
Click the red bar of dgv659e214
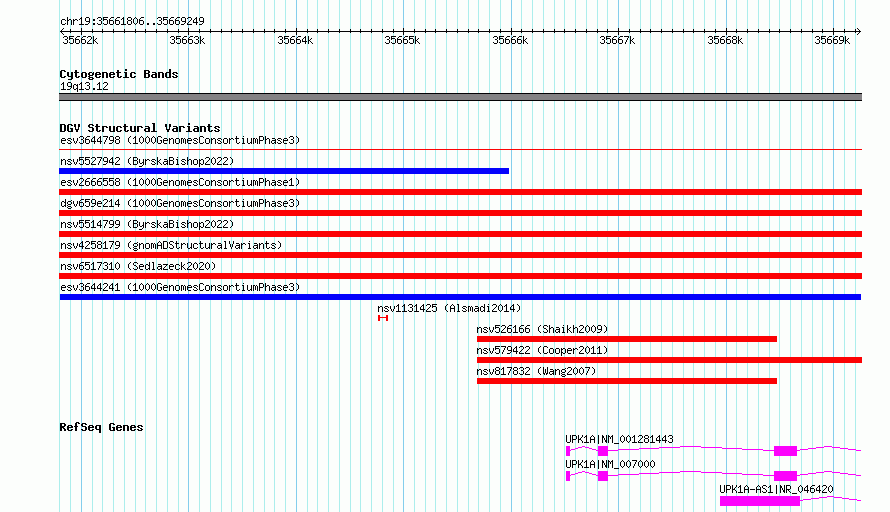point(460,213)
